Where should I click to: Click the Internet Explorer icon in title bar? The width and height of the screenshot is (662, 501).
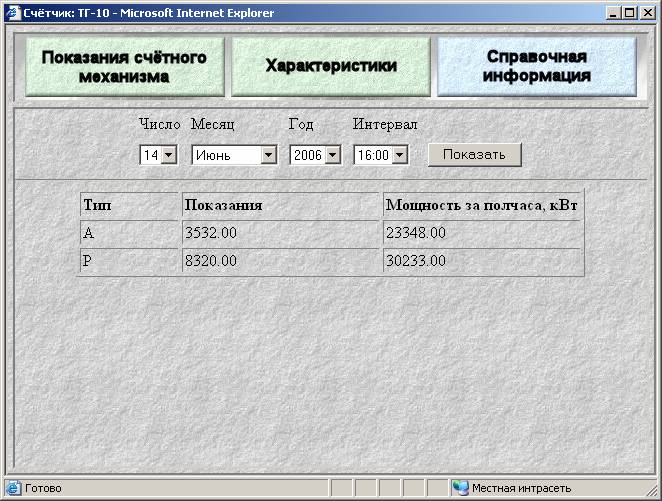(13, 13)
